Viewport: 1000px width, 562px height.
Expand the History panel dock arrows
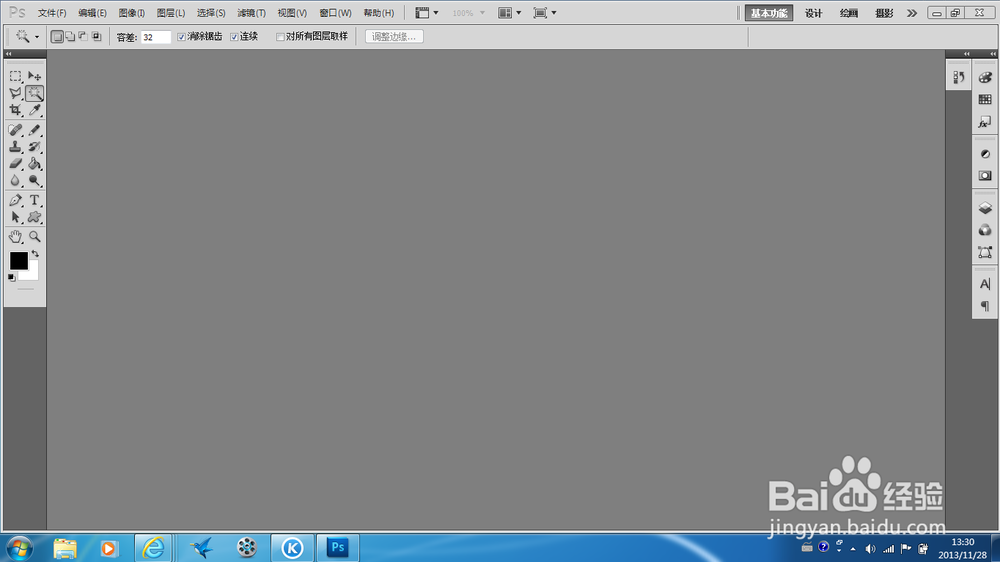pyautogui.click(x=967, y=54)
